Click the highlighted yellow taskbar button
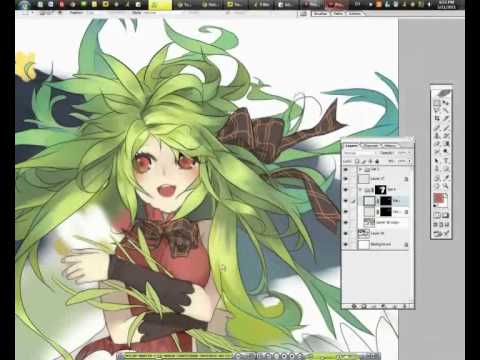This screenshot has height=360, width=480. click(x=160, y=5)
